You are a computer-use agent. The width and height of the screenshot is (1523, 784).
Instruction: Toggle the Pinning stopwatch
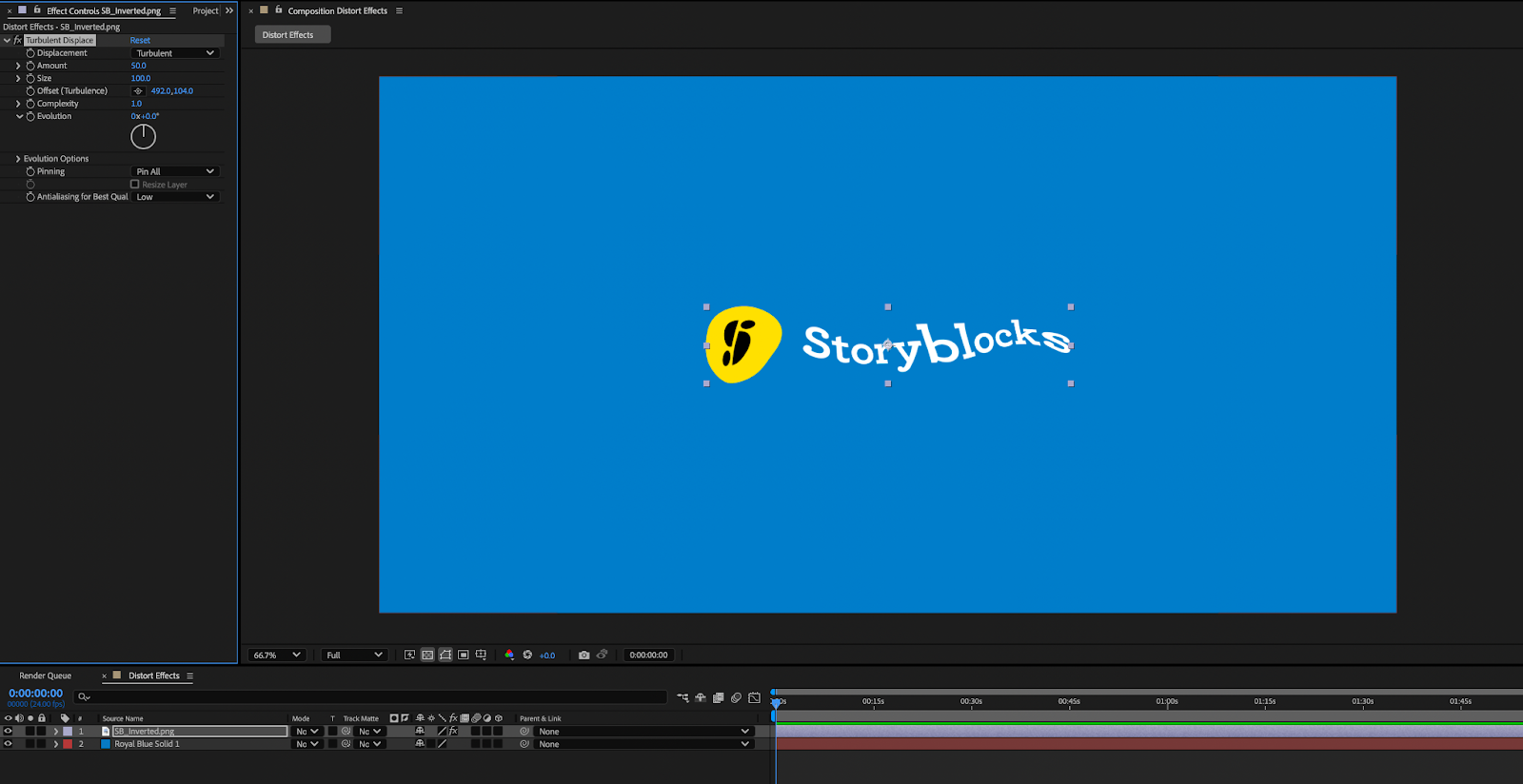click(30, 171)
